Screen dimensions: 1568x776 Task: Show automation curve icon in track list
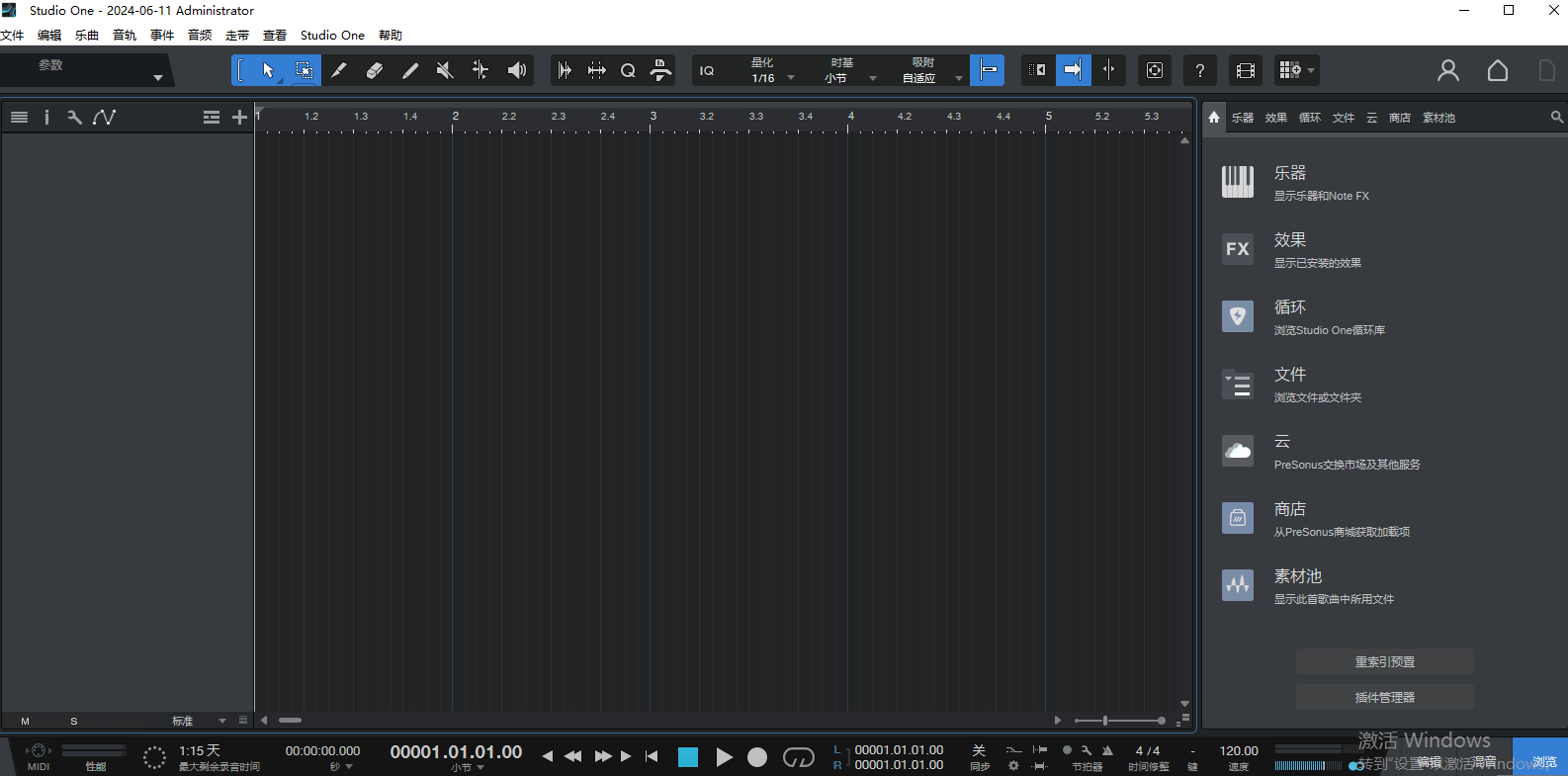tap(104, 117)
